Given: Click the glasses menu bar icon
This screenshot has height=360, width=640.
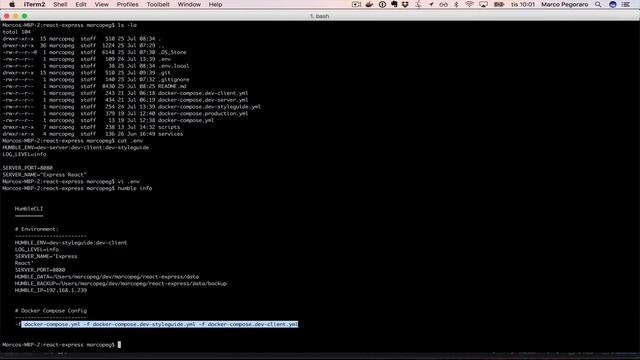Looking at the screenshot, I should click(443, 4).
